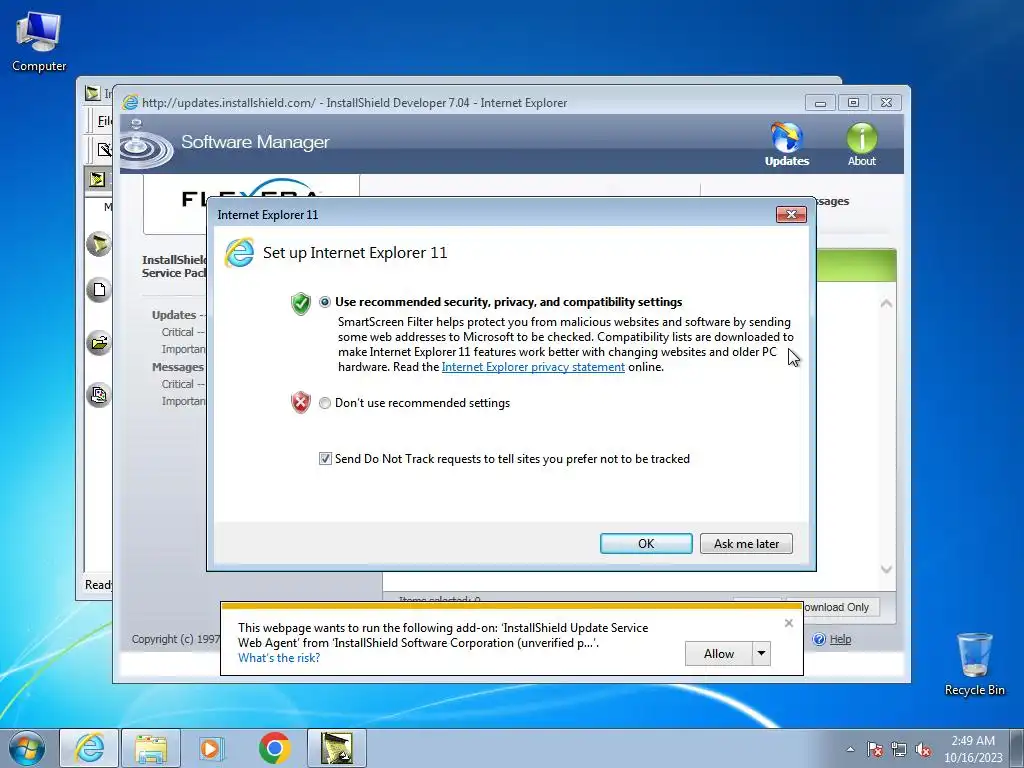
Task: Minimize the Internet Explorer window
Action: (820, 103)
